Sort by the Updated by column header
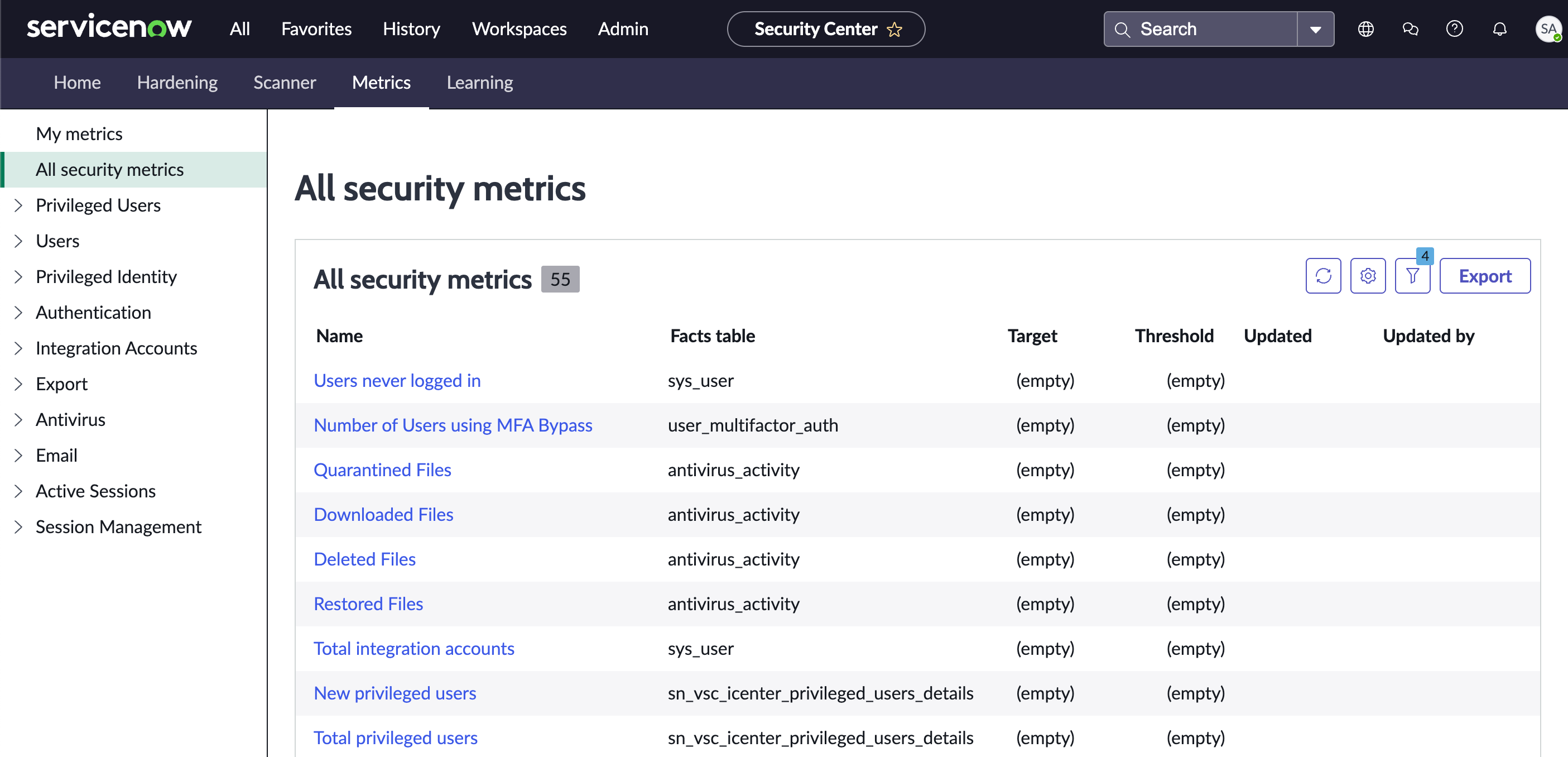The image size is (1568, 757). (x=1428, y=336)
